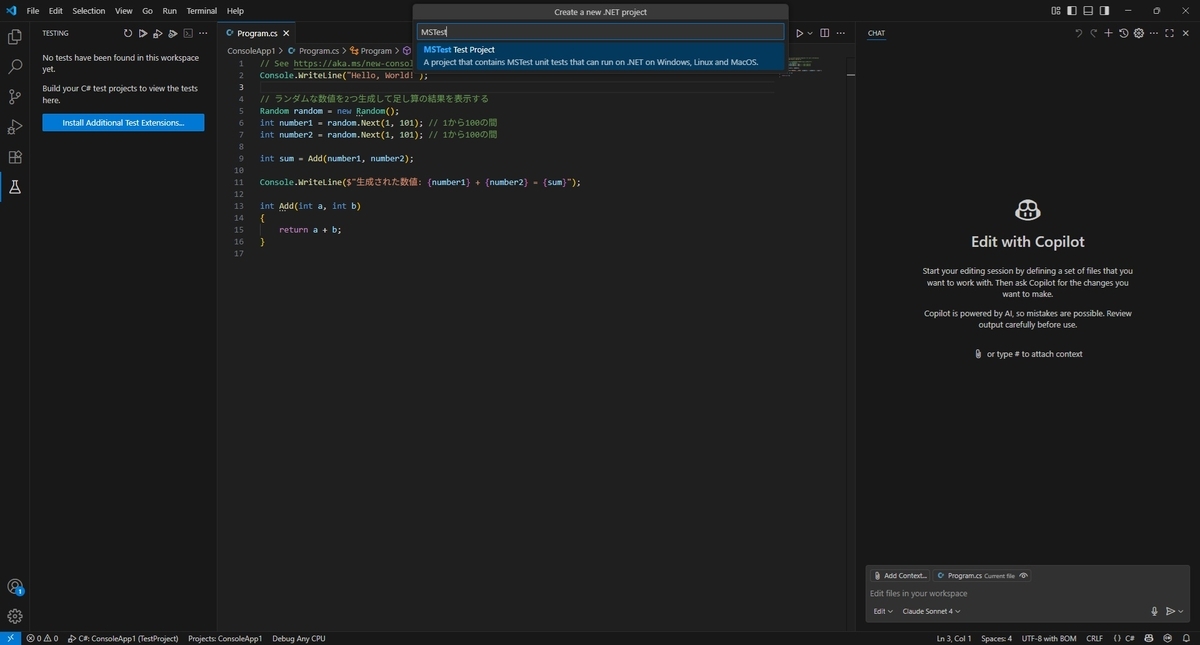Image resolution: width=1200 pixels, height=645 pixels.
Task: Open the Run menu
Action: [x=170, y=11]
